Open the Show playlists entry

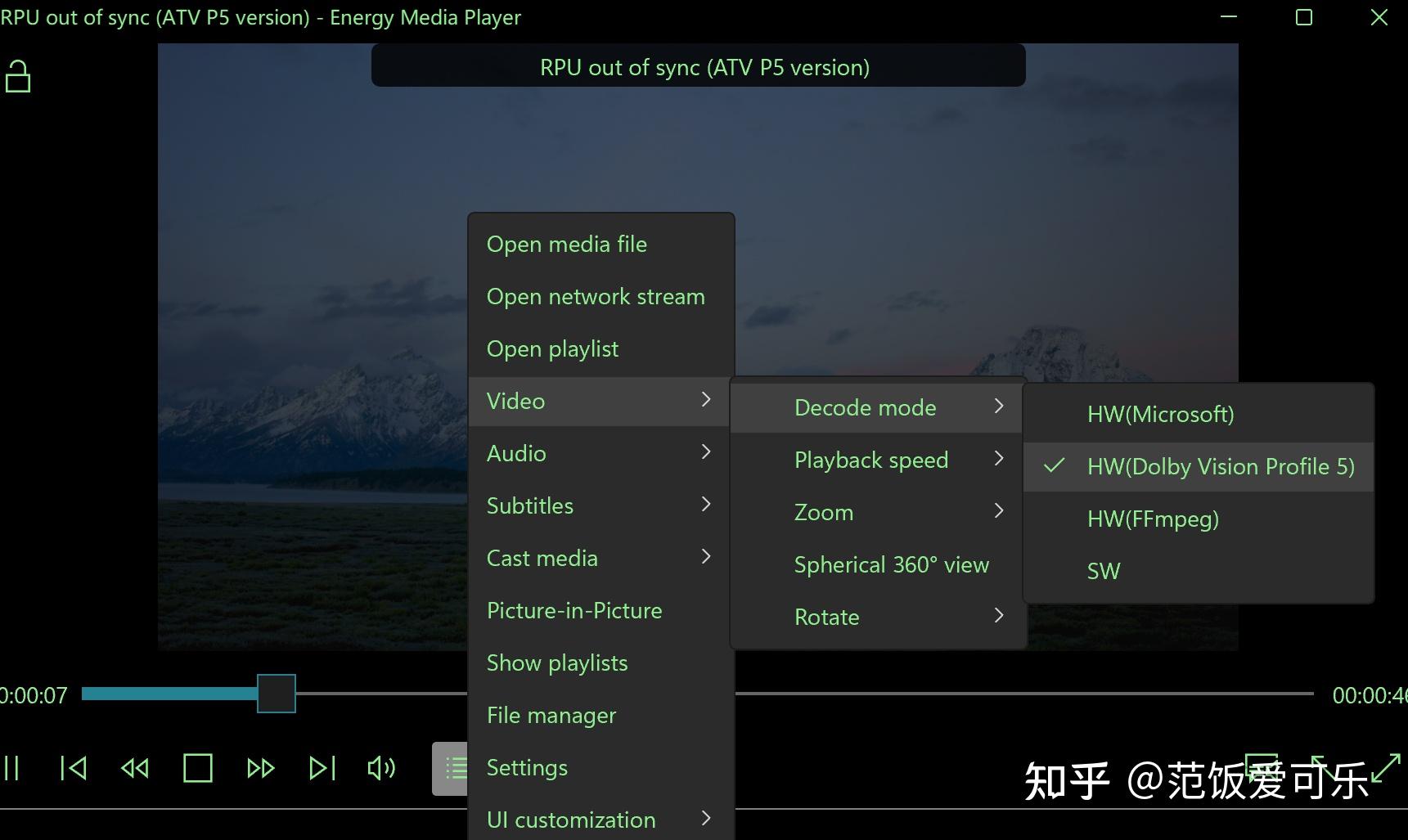pos(556,663)
